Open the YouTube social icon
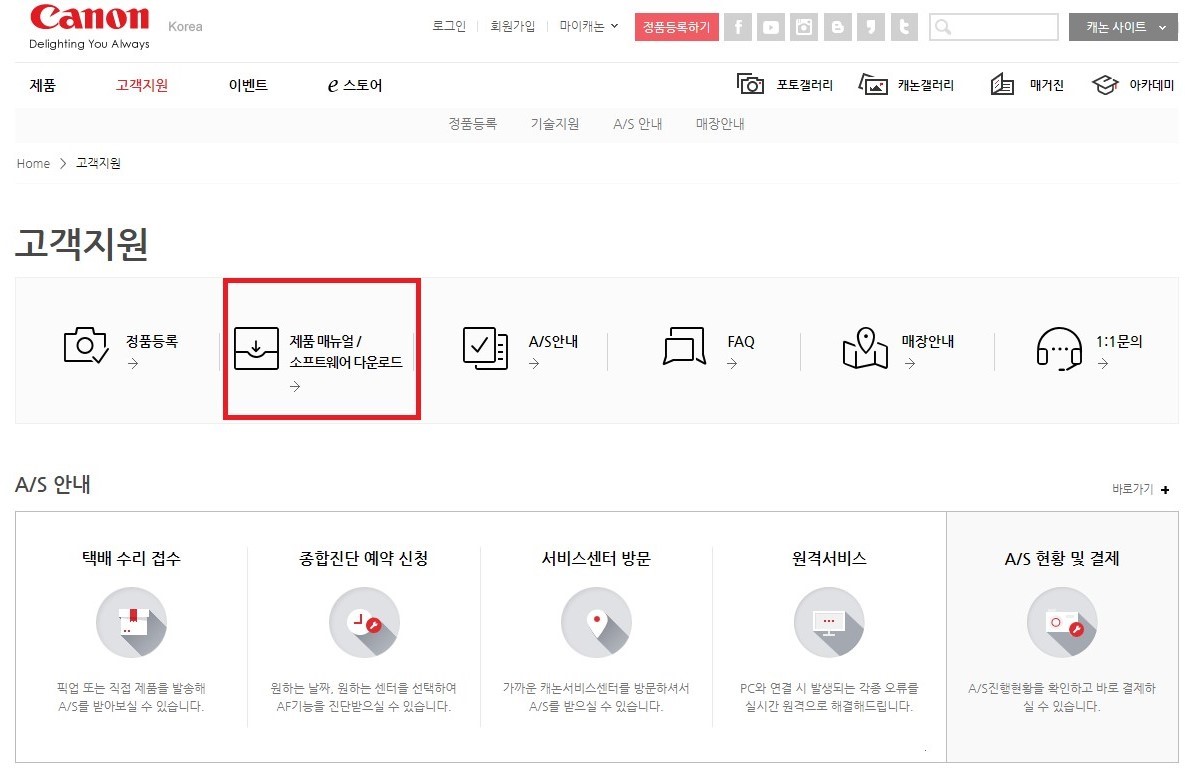Viewport: 1185px width, 778px height. pyautogui.click(x=771, y=27)
